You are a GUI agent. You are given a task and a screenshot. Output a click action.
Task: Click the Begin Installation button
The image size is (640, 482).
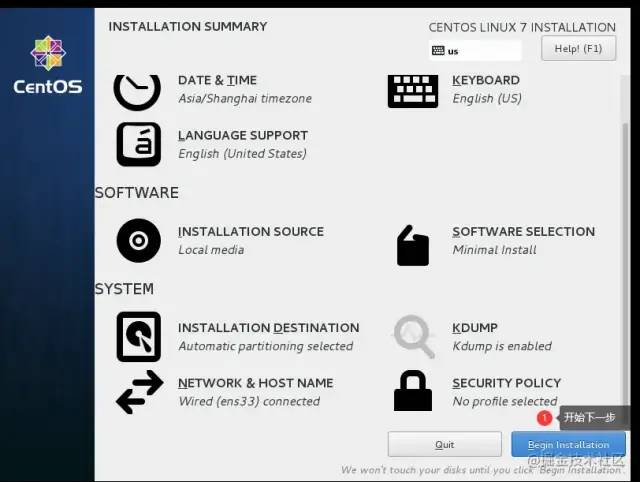[568, 444]
